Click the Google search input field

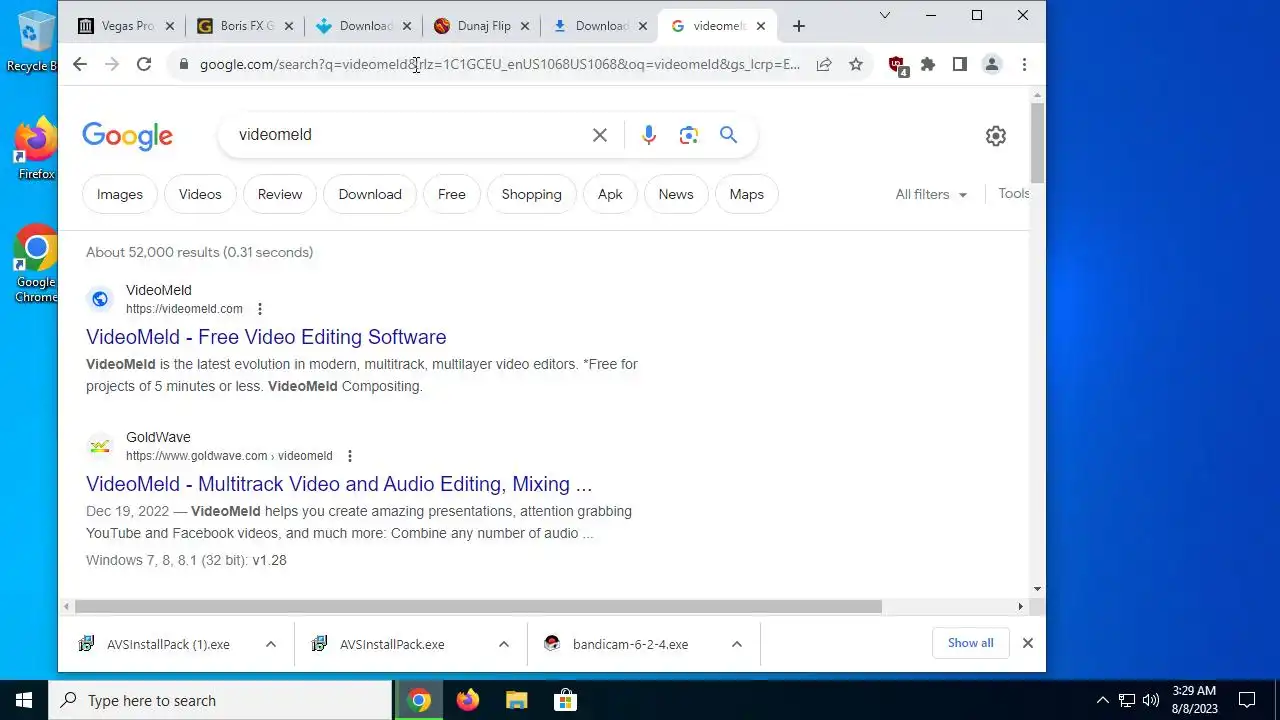(410, 135)
